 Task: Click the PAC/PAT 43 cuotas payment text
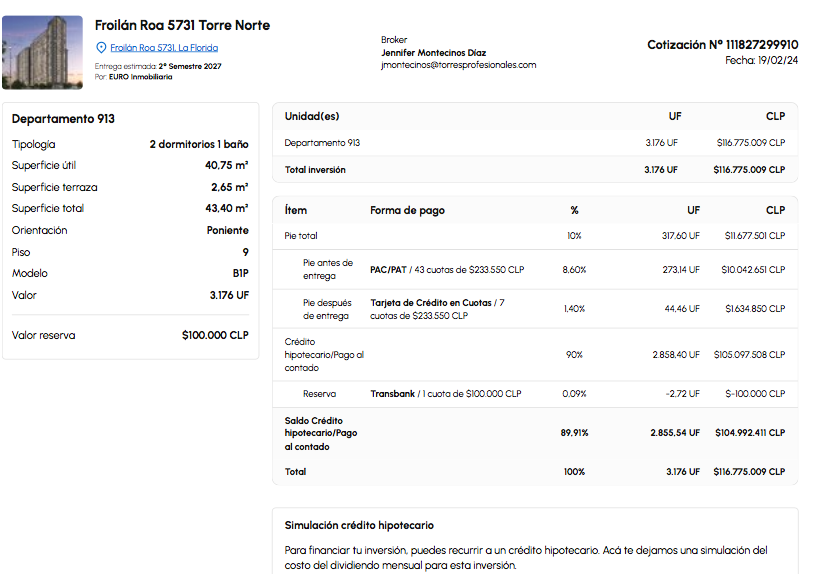click(x=446, y=270)
